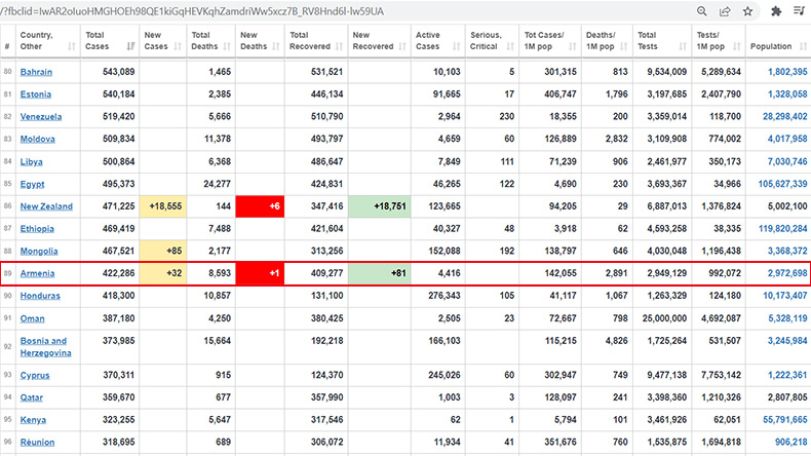Open the Mongolia country link
Screen dimensions: 811x456
[39, 251]
